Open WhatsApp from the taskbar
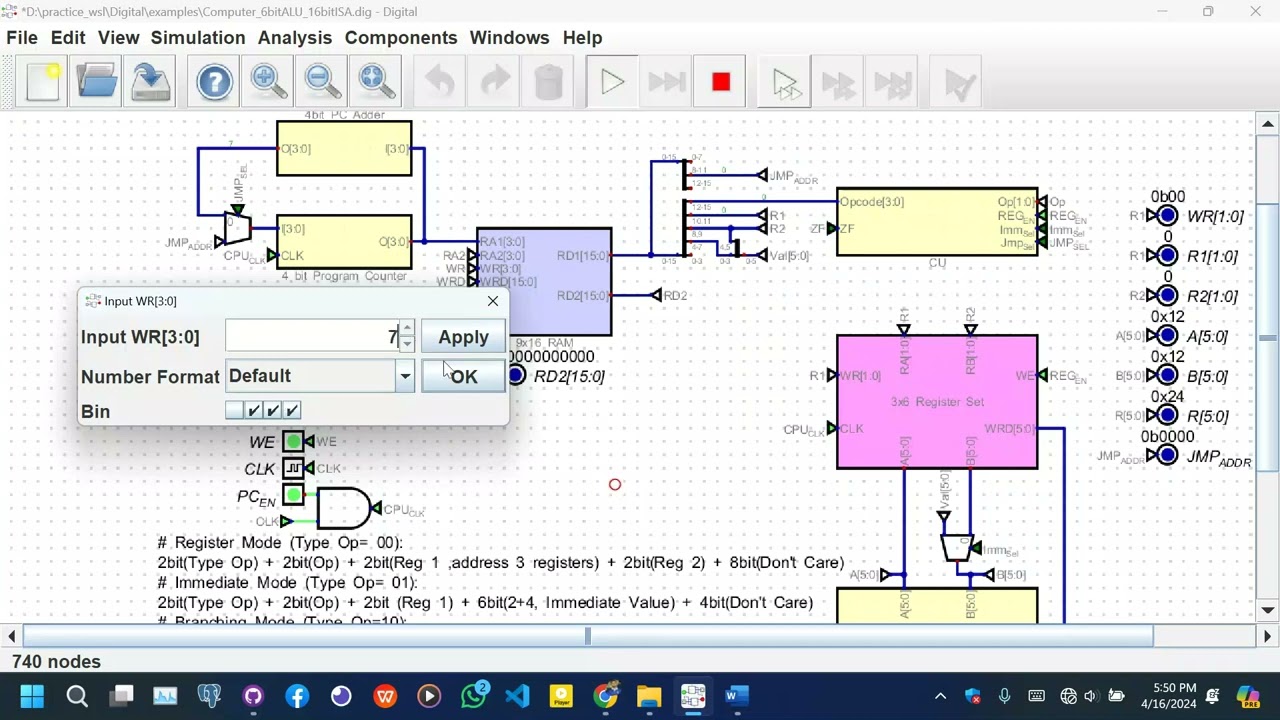This screenshot has width=1280, height=720. coord(474,696)
